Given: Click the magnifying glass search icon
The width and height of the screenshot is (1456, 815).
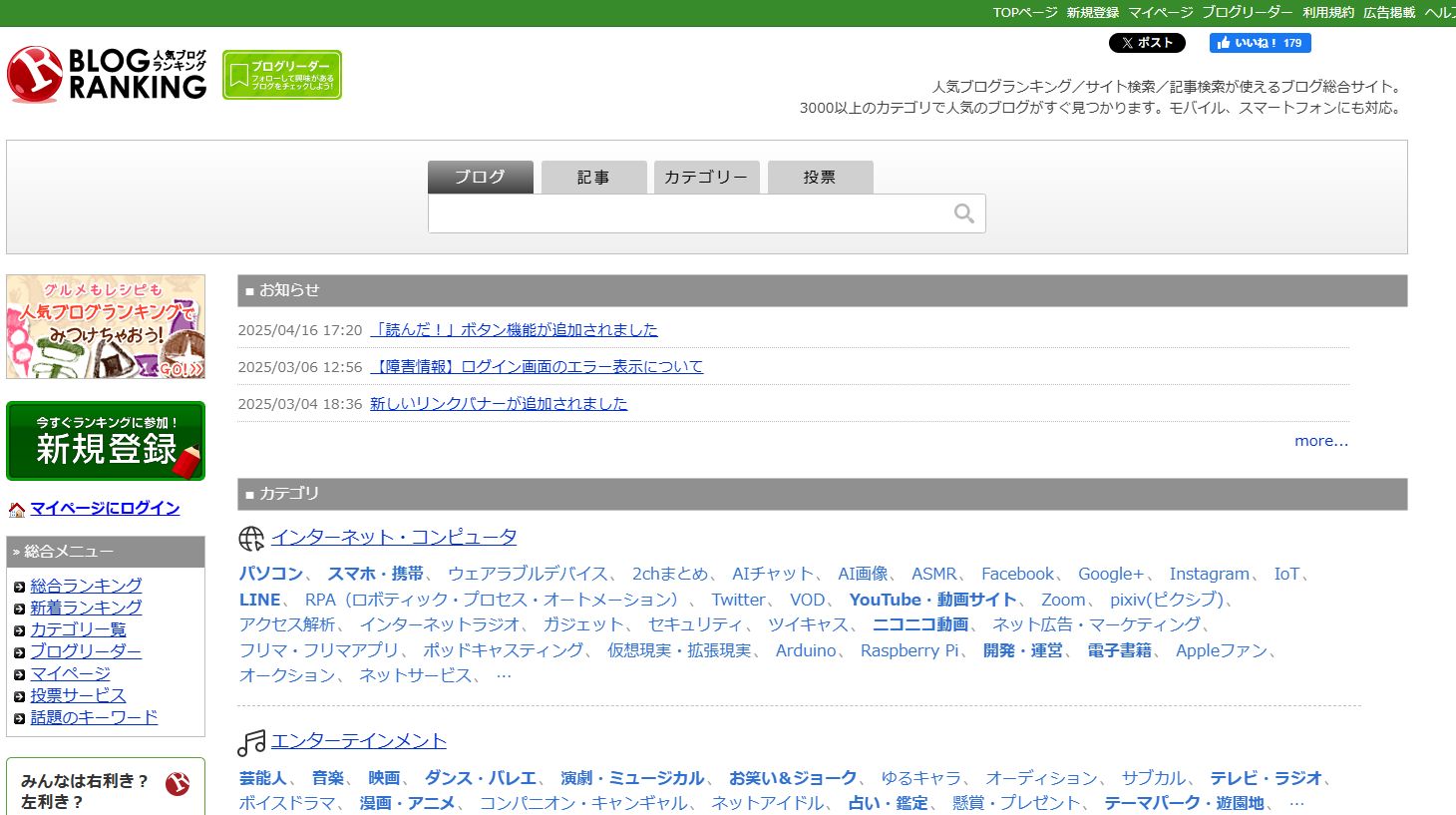Looking at the screenshot, I should (x=963, y=213).
